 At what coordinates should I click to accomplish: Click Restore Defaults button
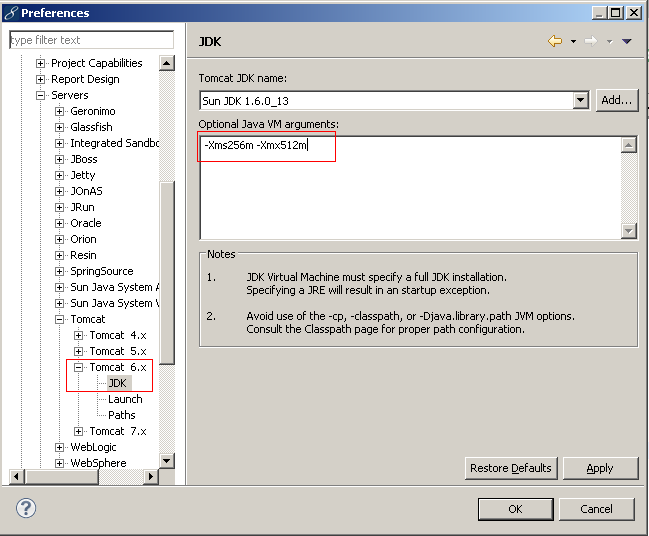coord(511,468)
